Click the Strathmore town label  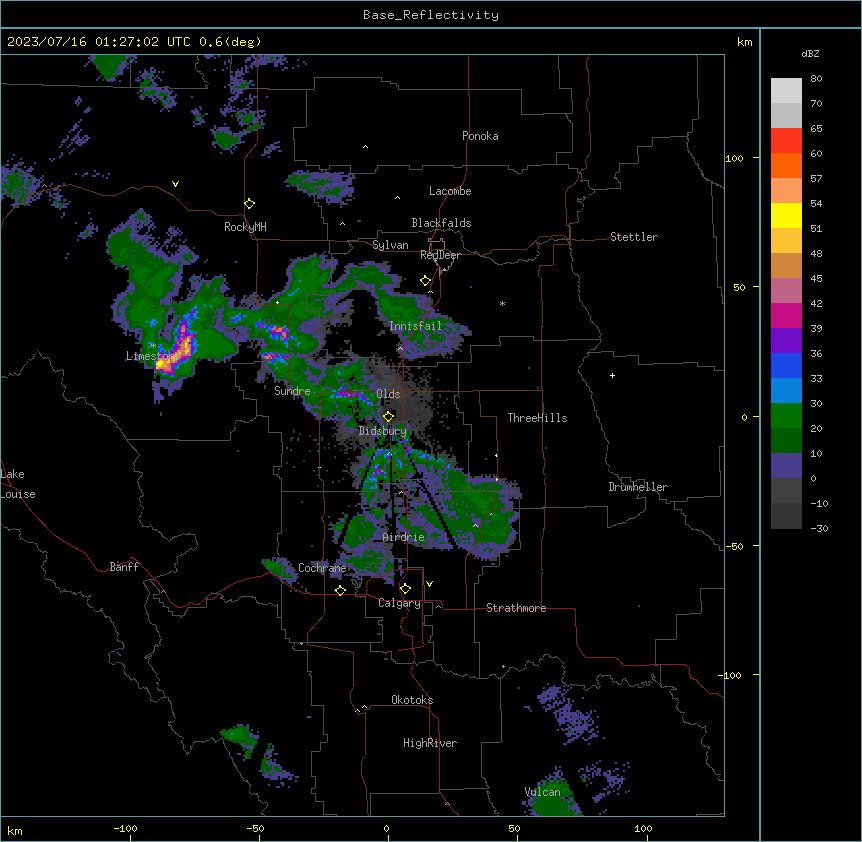click(x=516, y=608)
